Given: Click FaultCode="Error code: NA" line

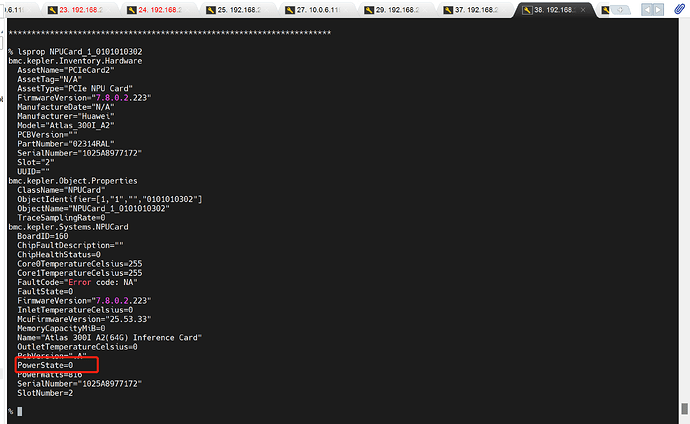Looking at the screenshot, I should coord(77,282).
